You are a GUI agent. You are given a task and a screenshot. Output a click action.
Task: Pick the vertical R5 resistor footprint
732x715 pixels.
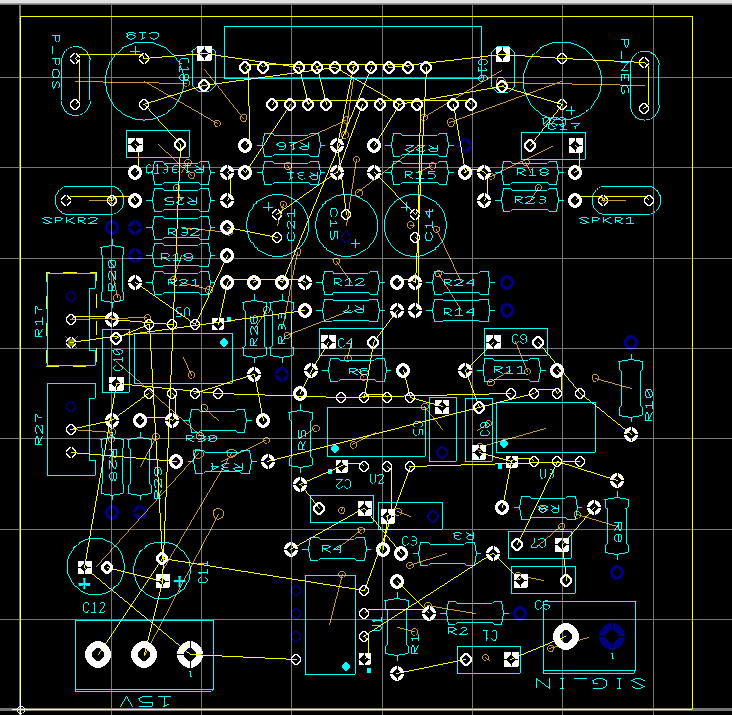[x=301, y=439]
